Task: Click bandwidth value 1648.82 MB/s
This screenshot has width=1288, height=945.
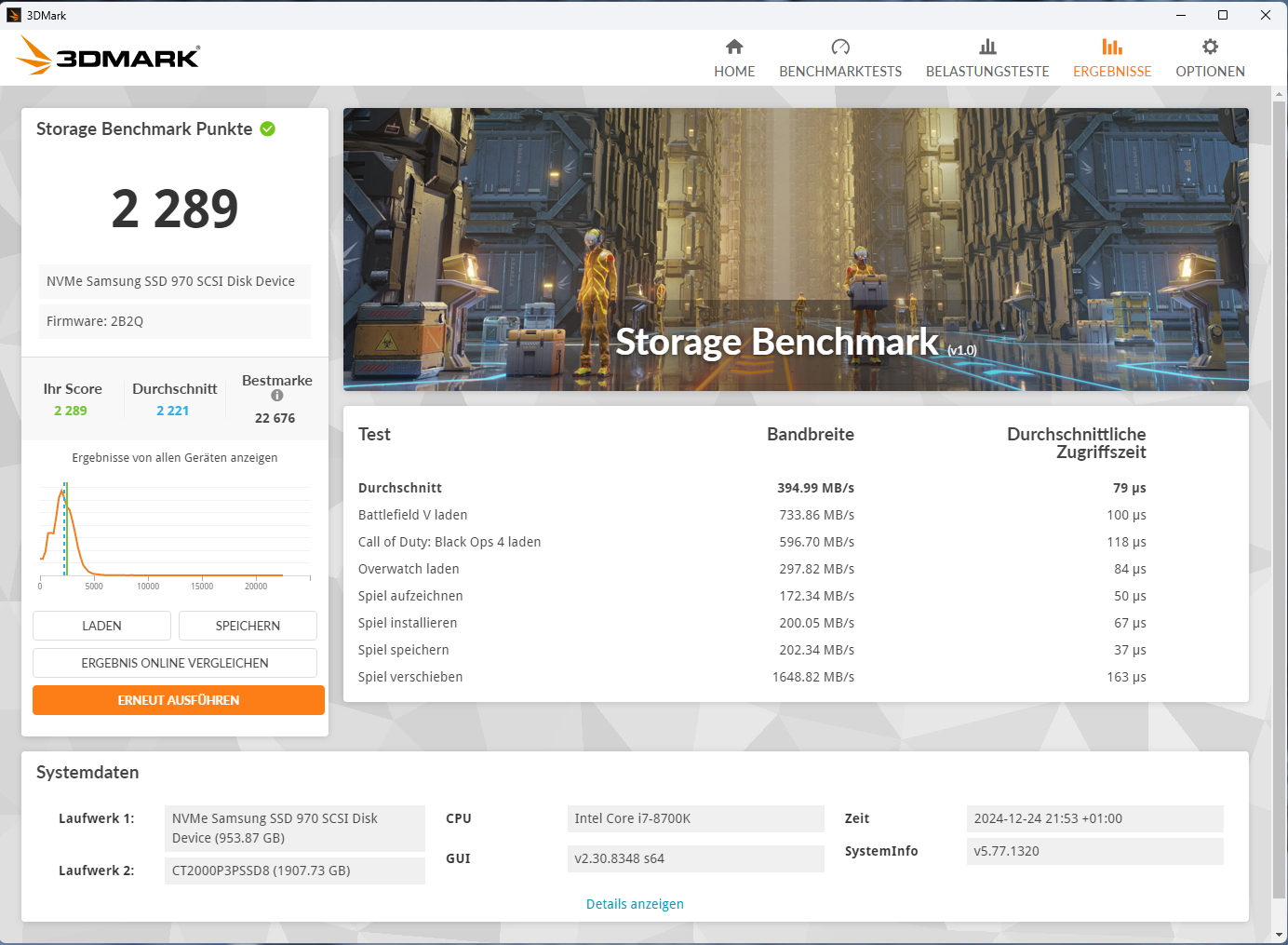Action: click(813, 677)
